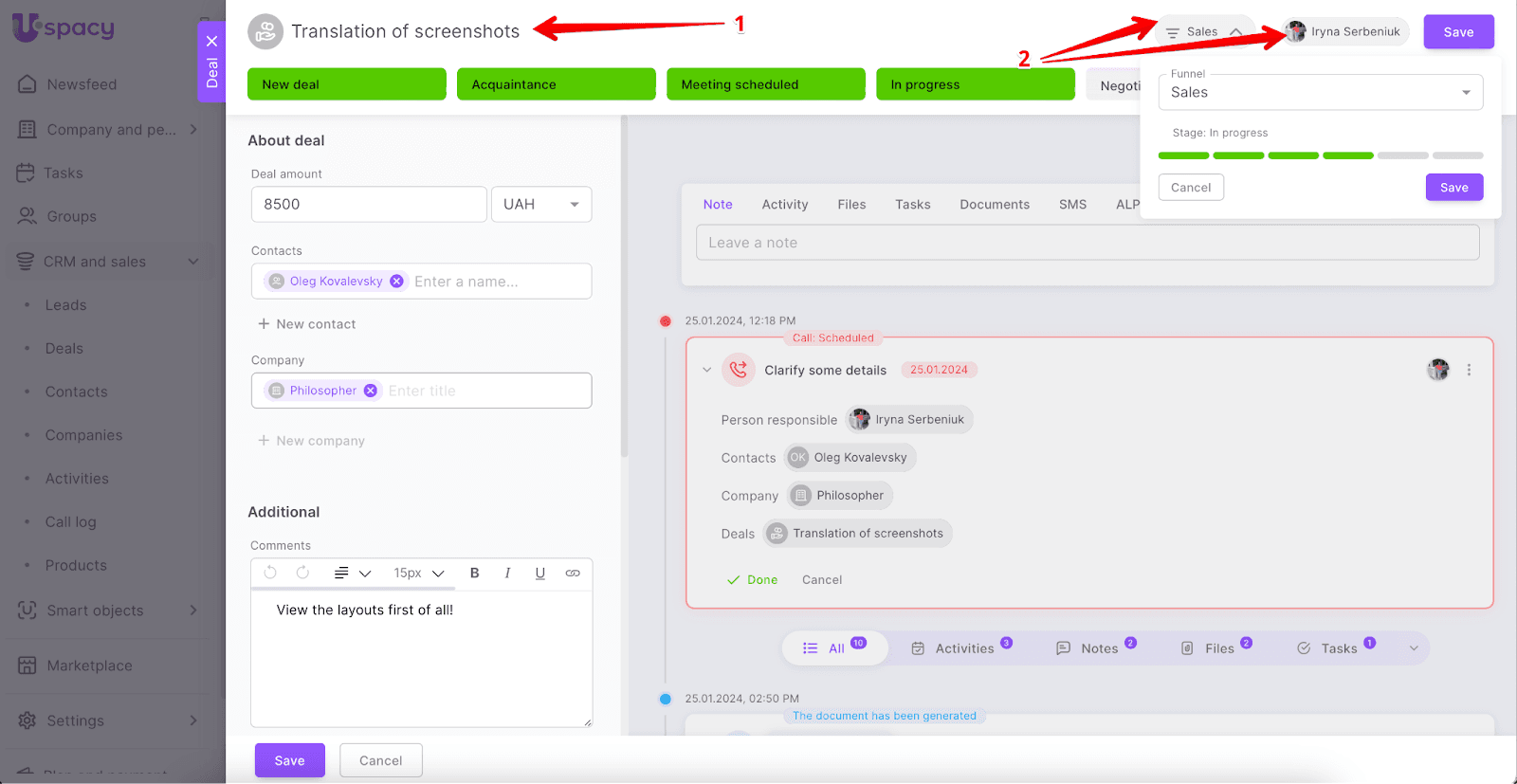Click the Underline formatting icon
Viewport: 1517px width, 784px height.
(539, 573)
